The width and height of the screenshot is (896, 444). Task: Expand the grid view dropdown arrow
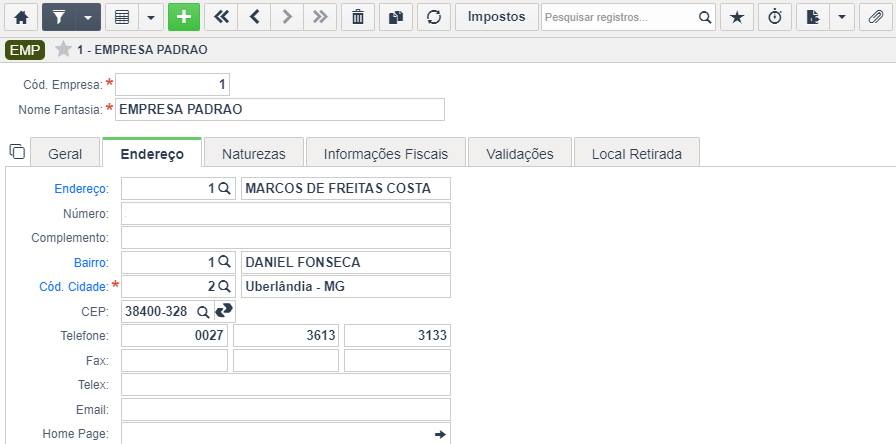pyautogui.click(x=151, y=17)
